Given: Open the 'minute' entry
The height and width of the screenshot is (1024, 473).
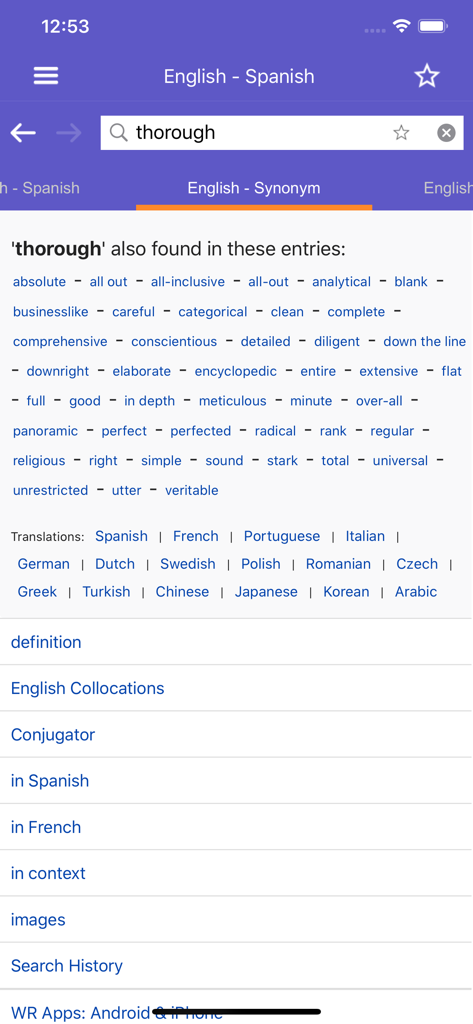Looking at the screenshot, I should 311,401.
